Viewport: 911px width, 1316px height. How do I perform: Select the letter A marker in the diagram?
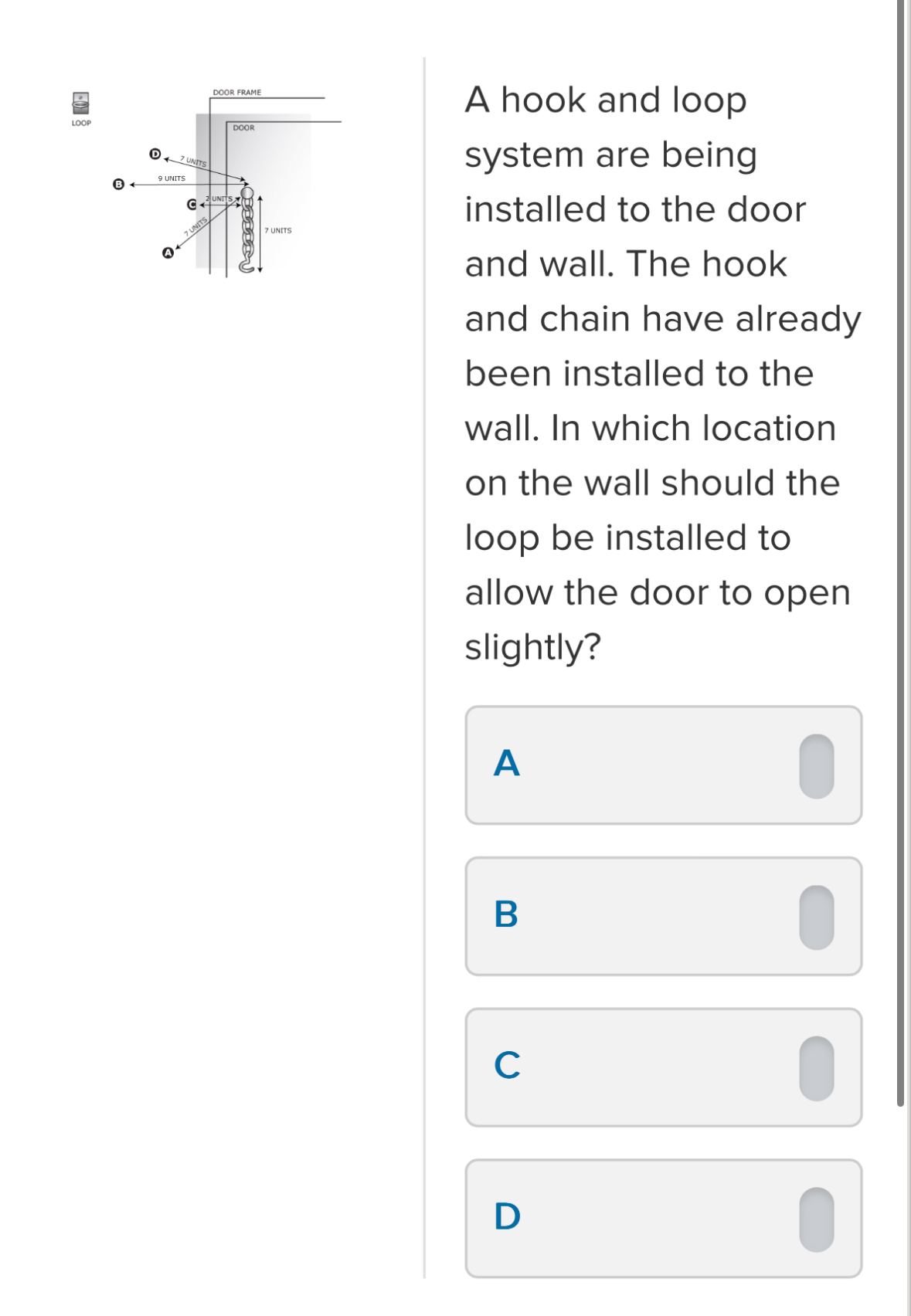(x=167, y=252)
